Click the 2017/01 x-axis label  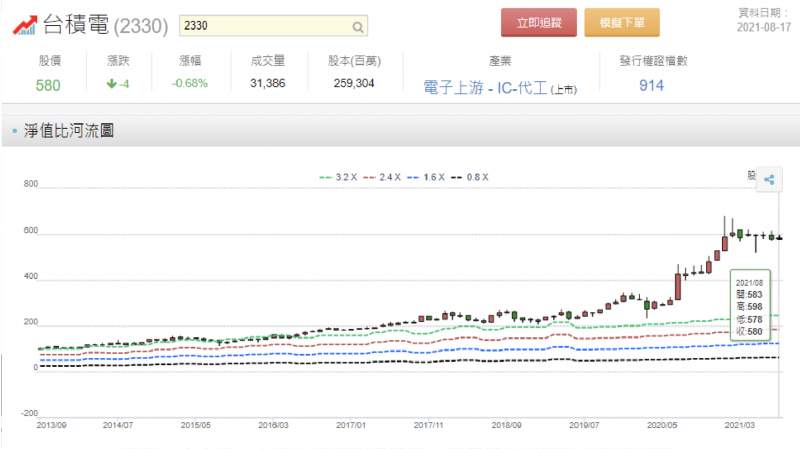pos(351,425)
